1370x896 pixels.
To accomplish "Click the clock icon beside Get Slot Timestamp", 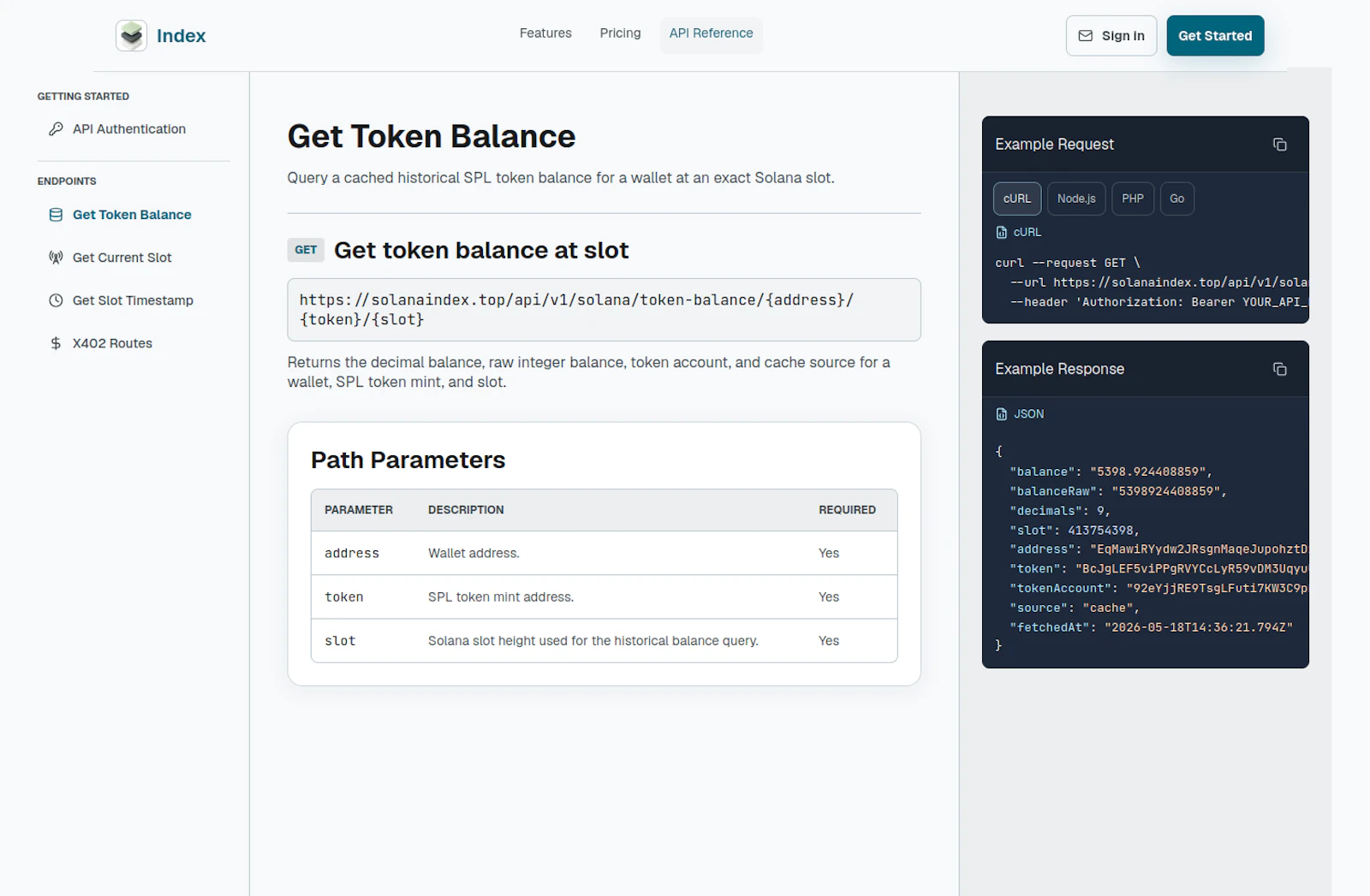I will click(56, 300).
